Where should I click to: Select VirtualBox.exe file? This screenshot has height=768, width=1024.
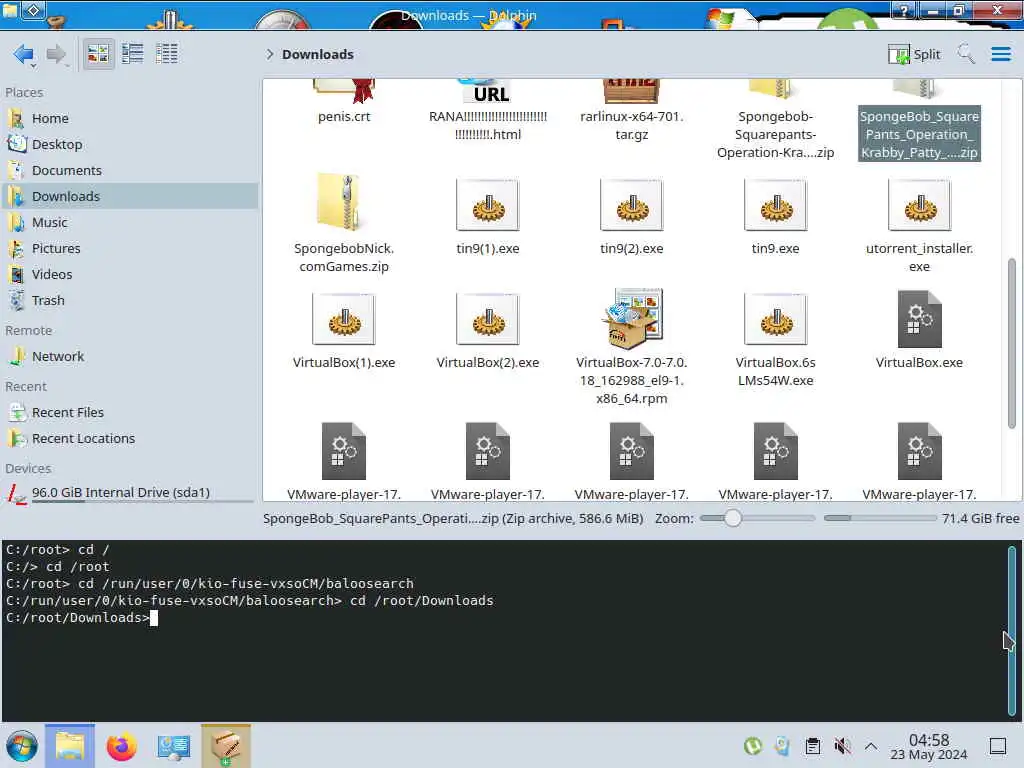pyautogui.click(x=919, y=330)
